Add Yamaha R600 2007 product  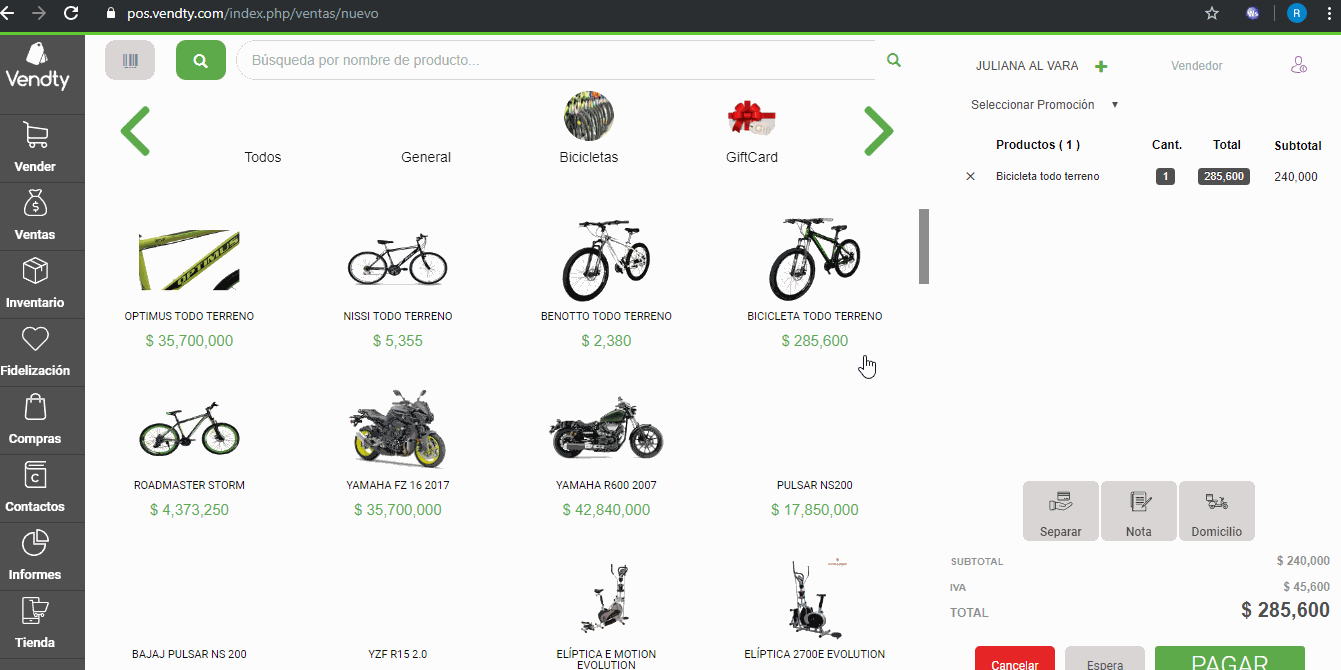click(x=606, y=457)
